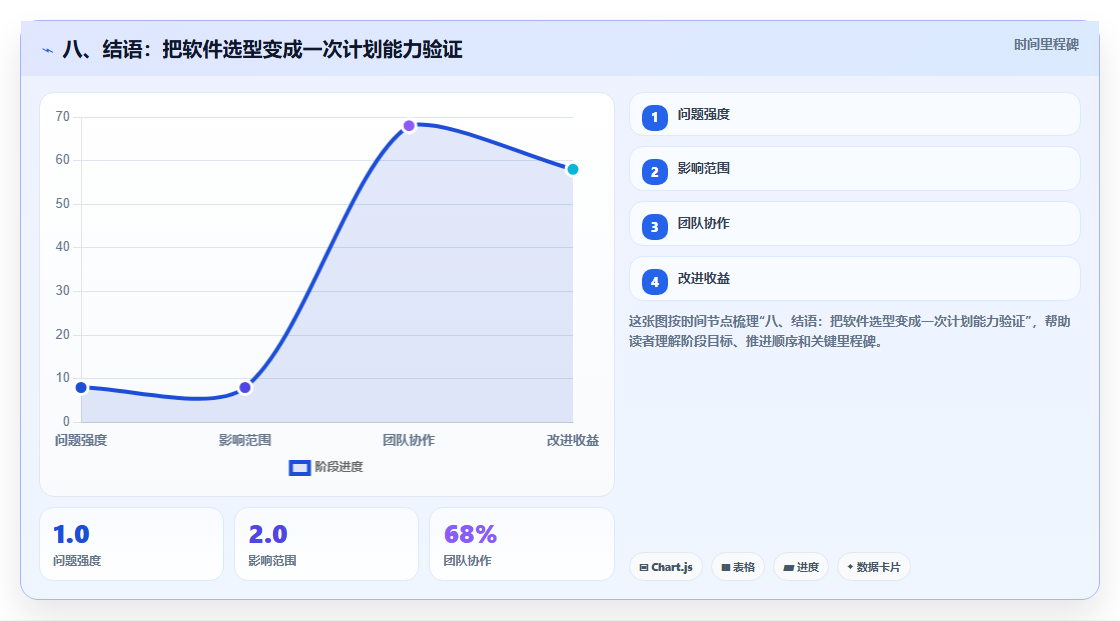Click numbered badge 4 for 改进收益
1120x621 pixels.
pos(654,282)
